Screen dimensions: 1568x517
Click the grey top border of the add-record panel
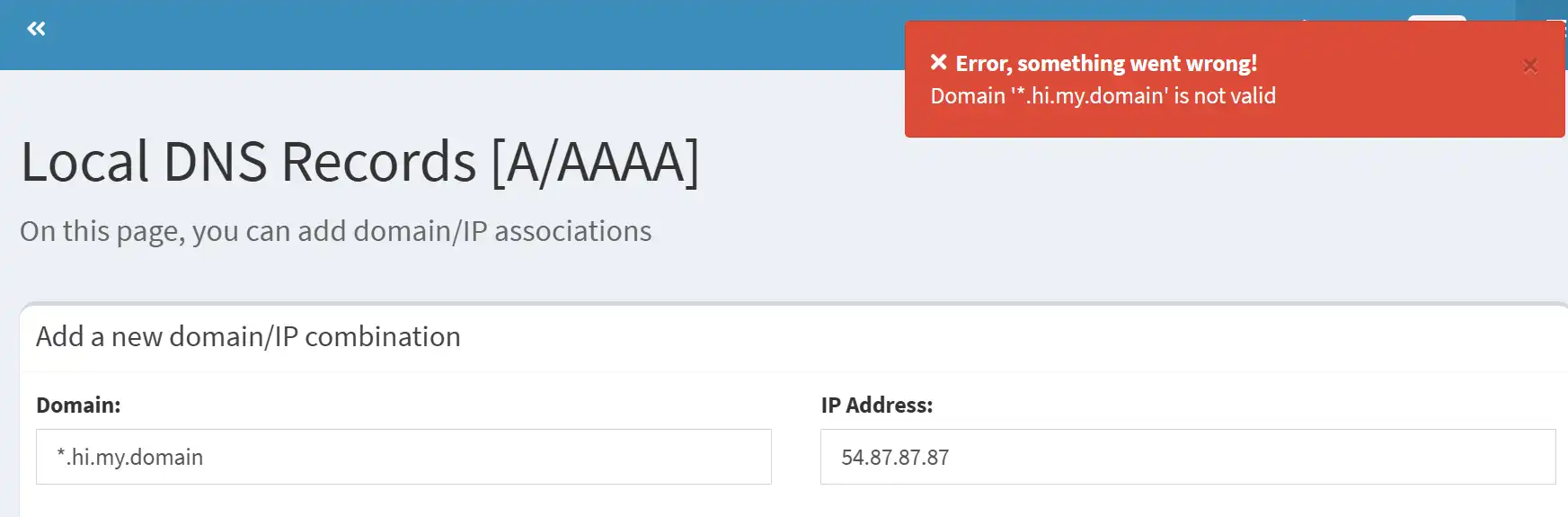click(719, 304)
